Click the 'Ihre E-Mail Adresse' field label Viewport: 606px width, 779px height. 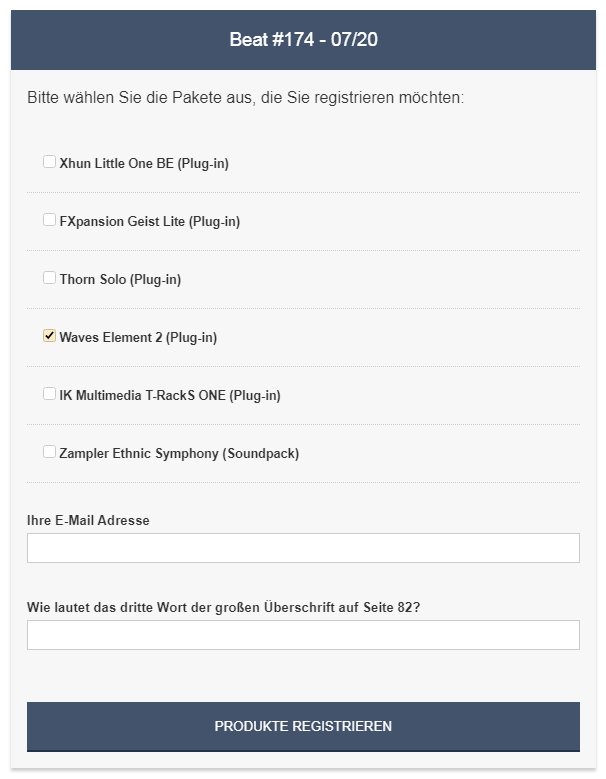tap(88, 520)
